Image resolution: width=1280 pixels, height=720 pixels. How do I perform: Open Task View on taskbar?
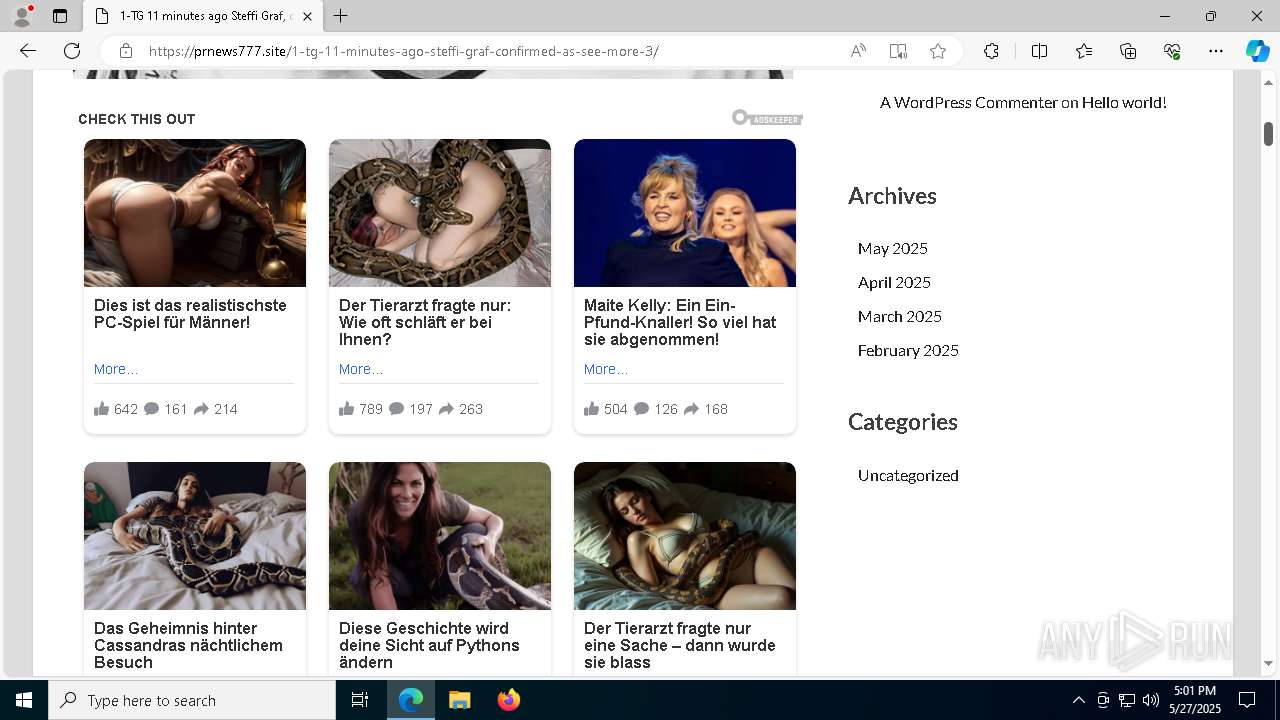point(360,700)
